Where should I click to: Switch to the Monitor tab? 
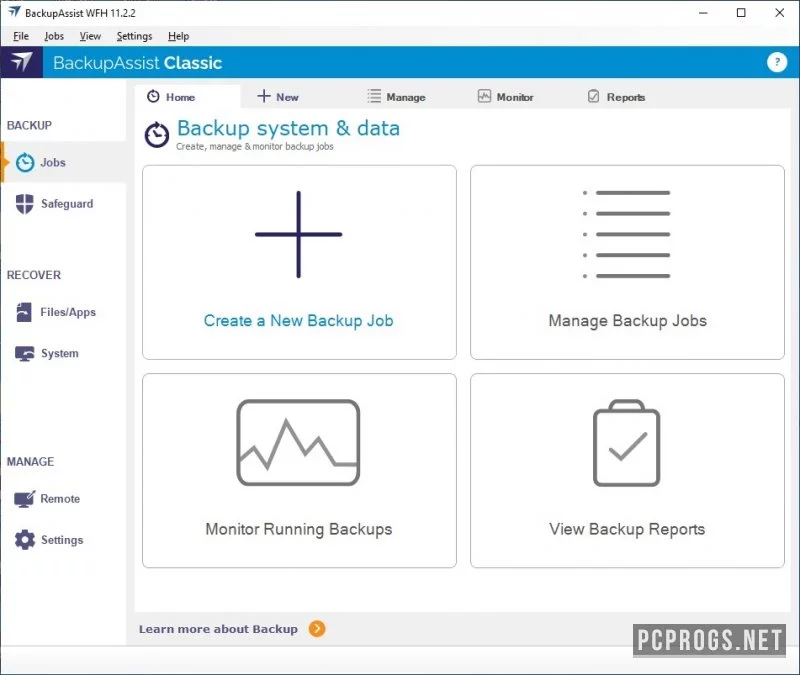pos(506,96)
